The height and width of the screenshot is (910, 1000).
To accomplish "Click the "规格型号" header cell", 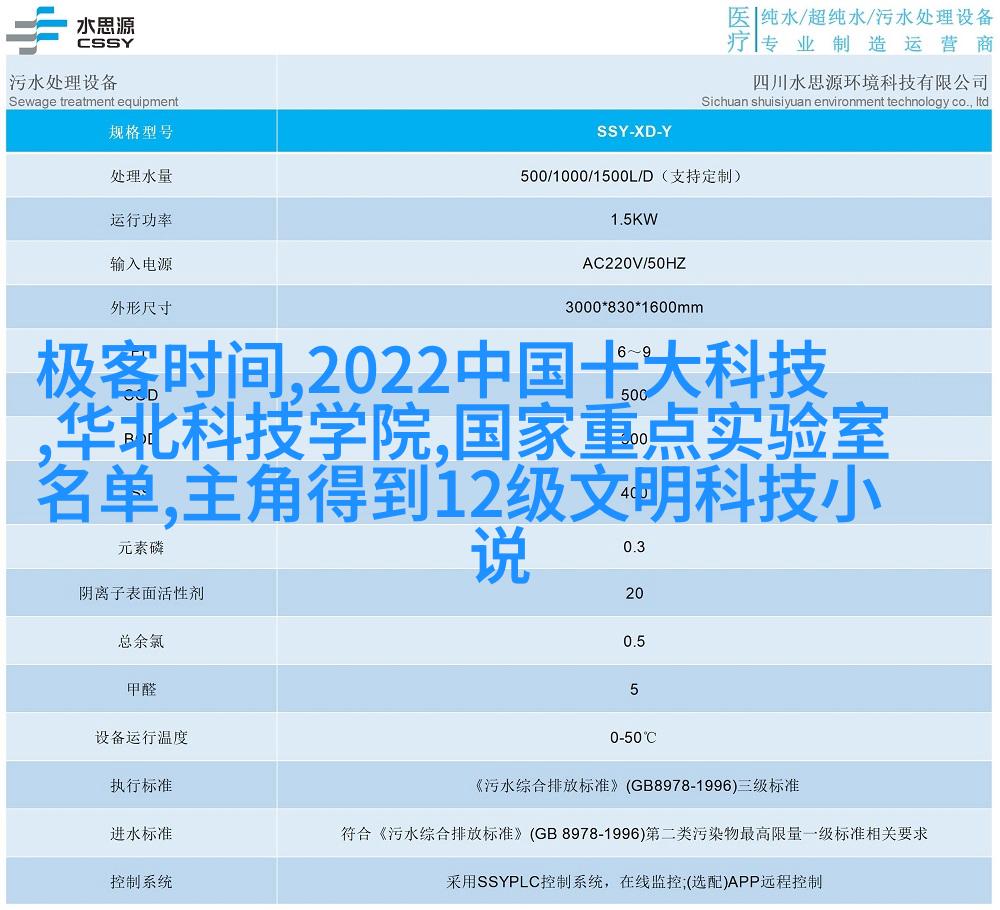I will pyautogui.click(x=141, y=132).
